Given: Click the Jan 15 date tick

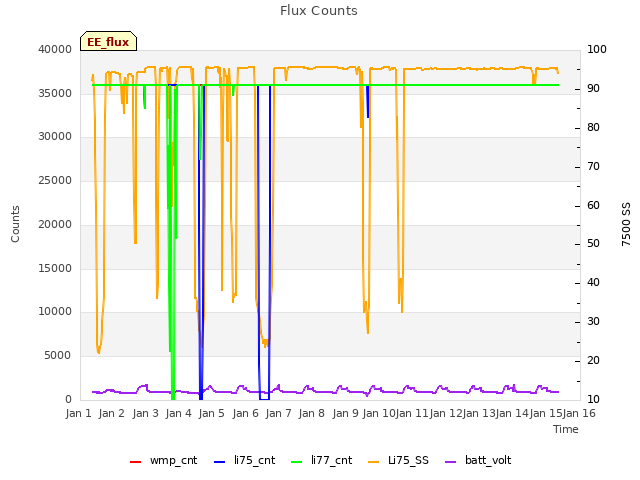Looking at the screenshot, I should (546, 413).
